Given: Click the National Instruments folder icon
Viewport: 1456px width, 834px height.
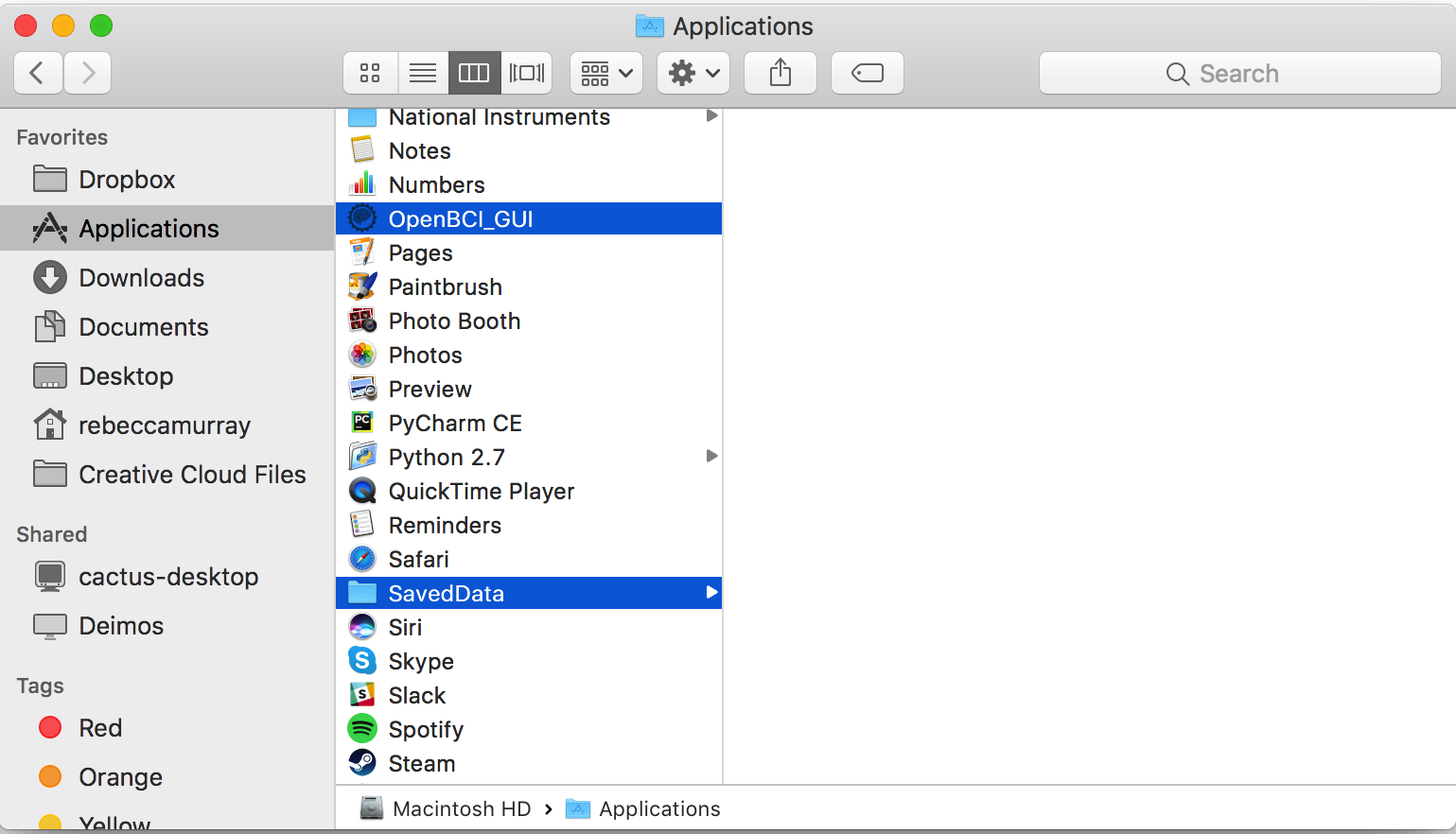Looking at the screenshot, I should (362, 117).
